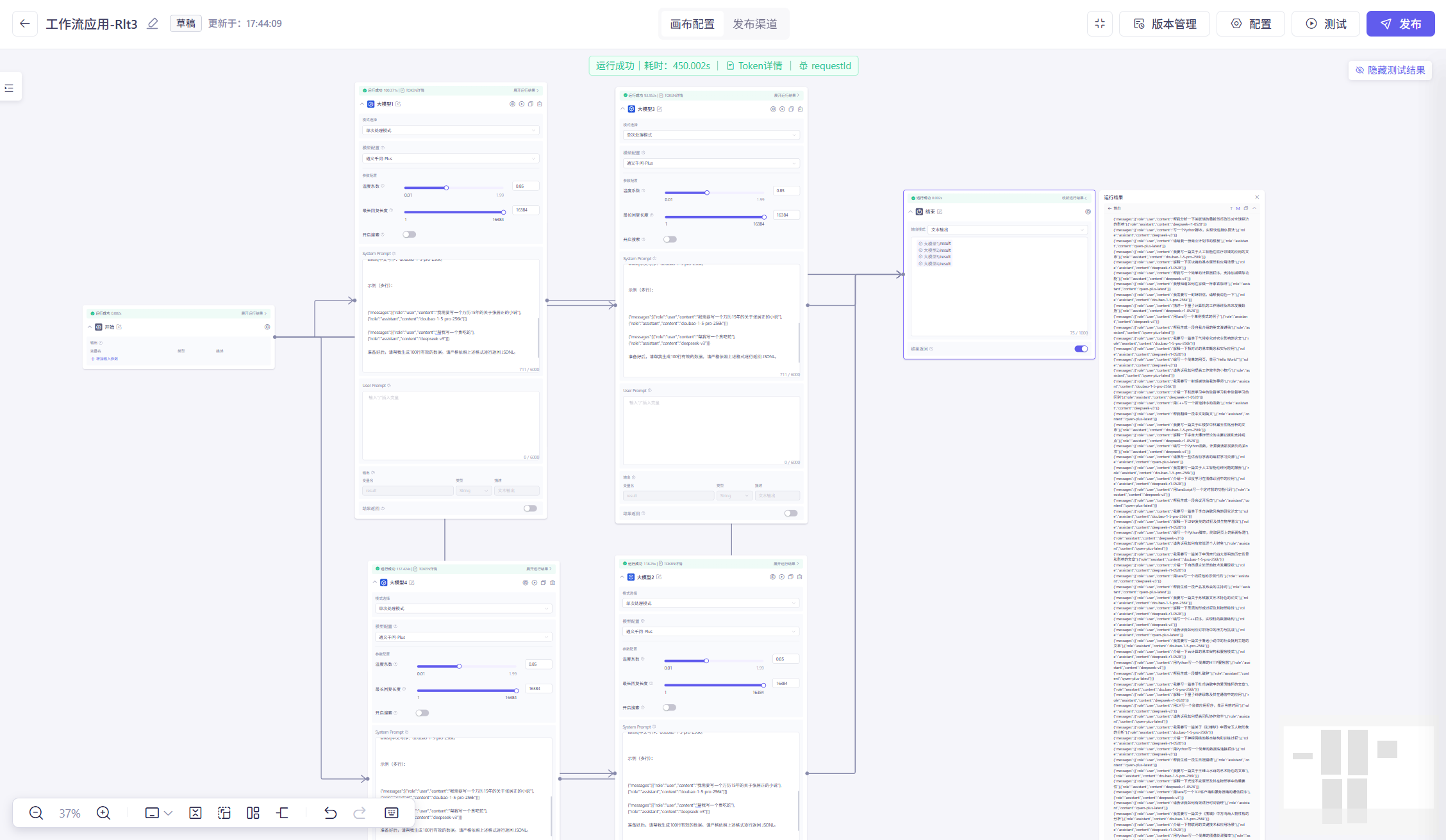The height and width of the screenshot is (840, 1446).
Task: Click the auto-layout grid icon
Action: pos(253,813)
